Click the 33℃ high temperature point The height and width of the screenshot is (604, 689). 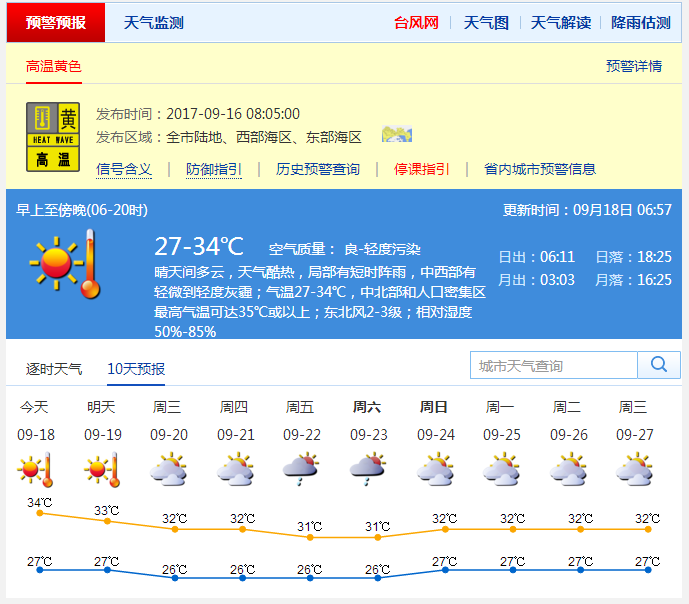pyautogui.click(x=107, y=521)
